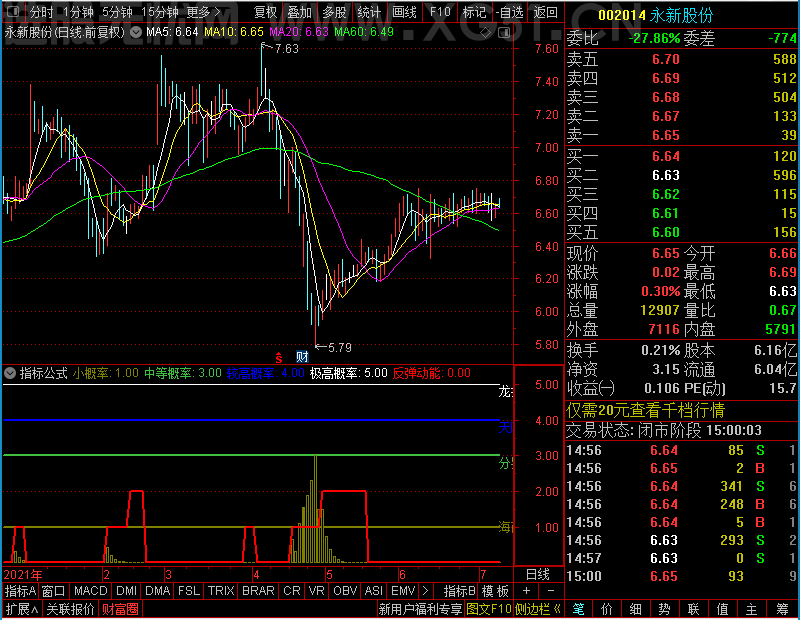This screenshot has width=800, height=620.
Task: Switch indicator to MACD
Action: click(90, 591)
